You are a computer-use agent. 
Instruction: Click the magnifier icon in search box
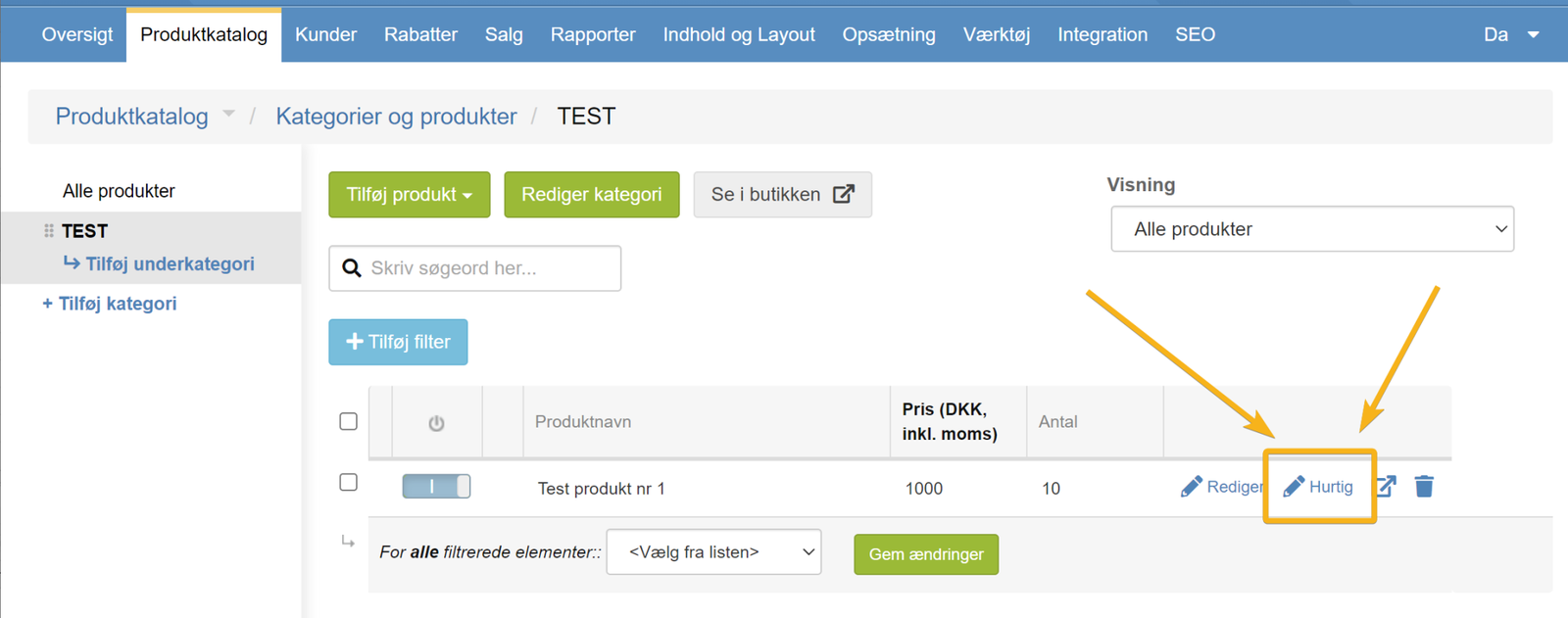tap(352, 268)
